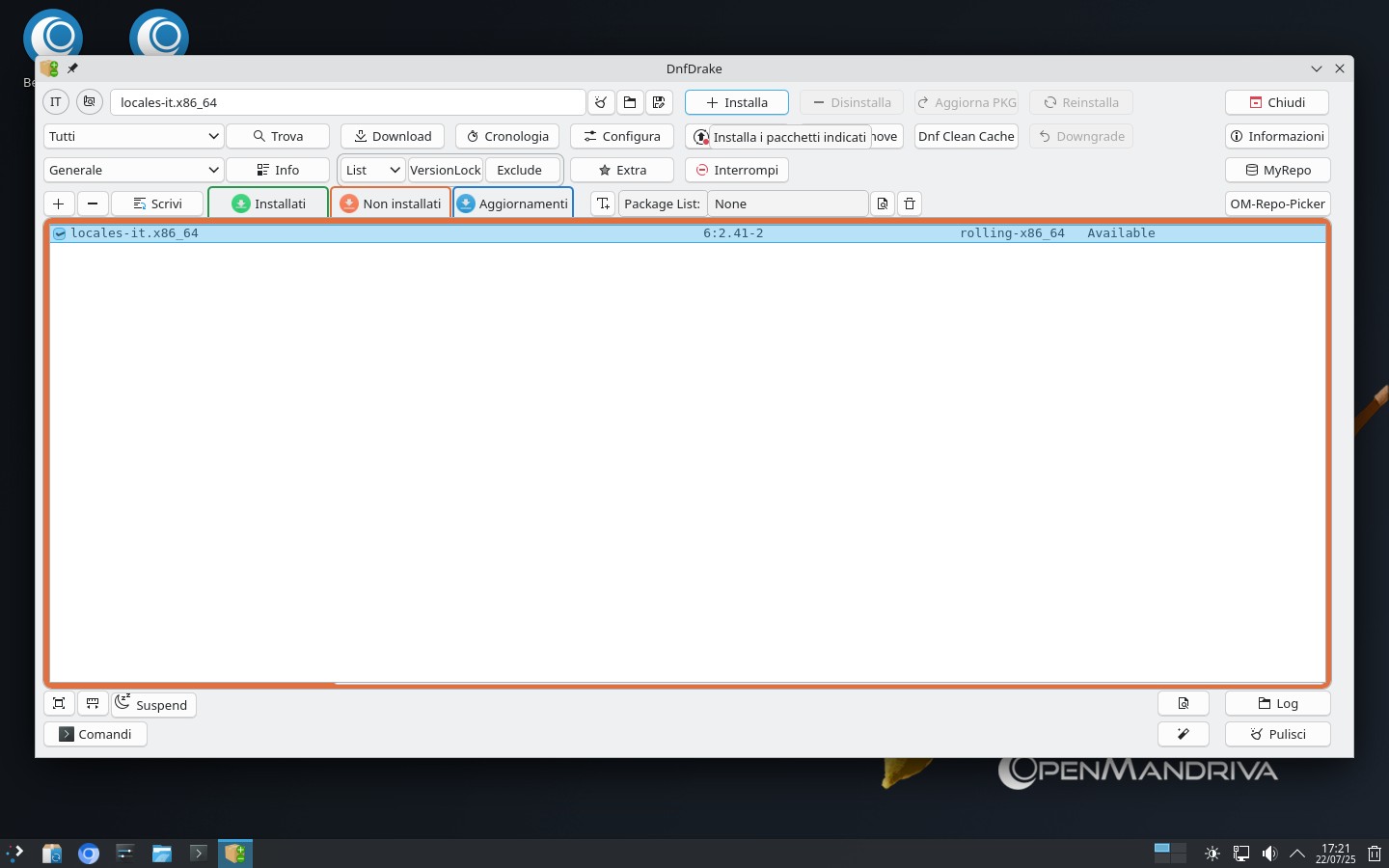Open the Tutti dropdown
Screen dimensions: 1389x868
coord(133,136)
